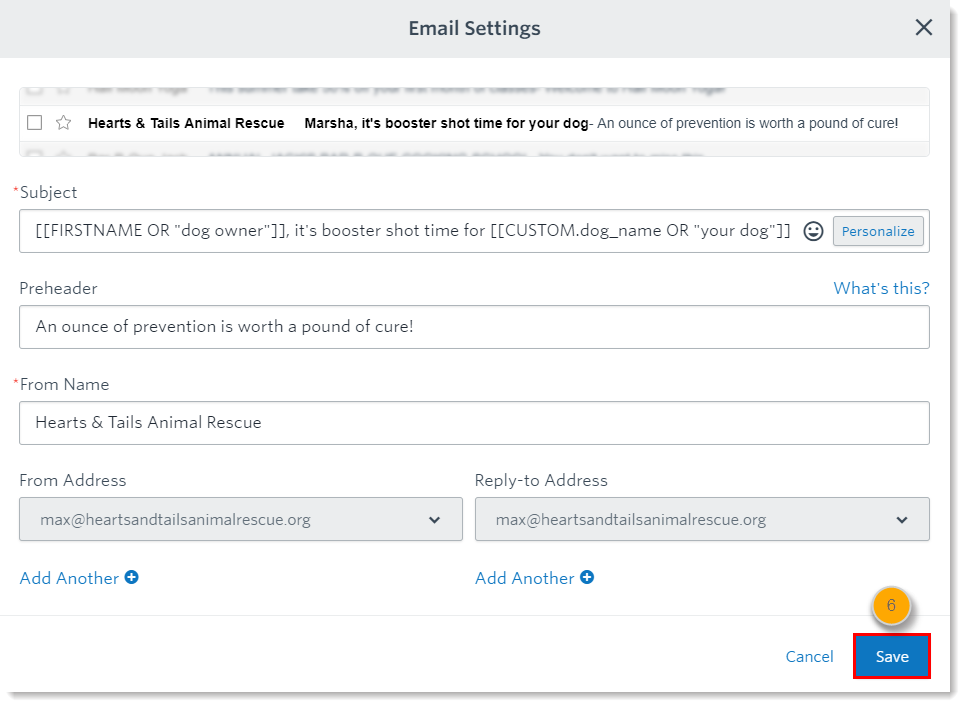Add Another from address via the text link
This screenshot has height=707, width=965.
coord(68,578)
